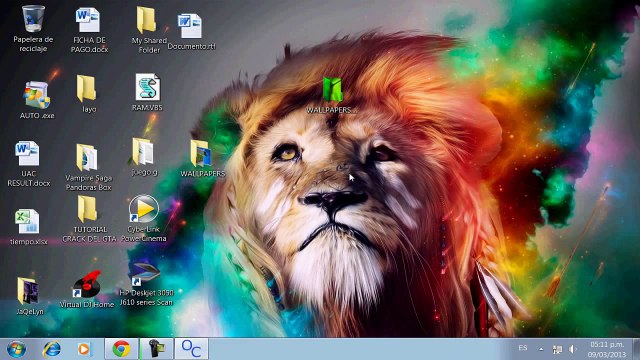The height and width of the screenshot is (360, 640).
Task: Select the green WALLPAPERS archive icon
Action: tap(333, 89)
